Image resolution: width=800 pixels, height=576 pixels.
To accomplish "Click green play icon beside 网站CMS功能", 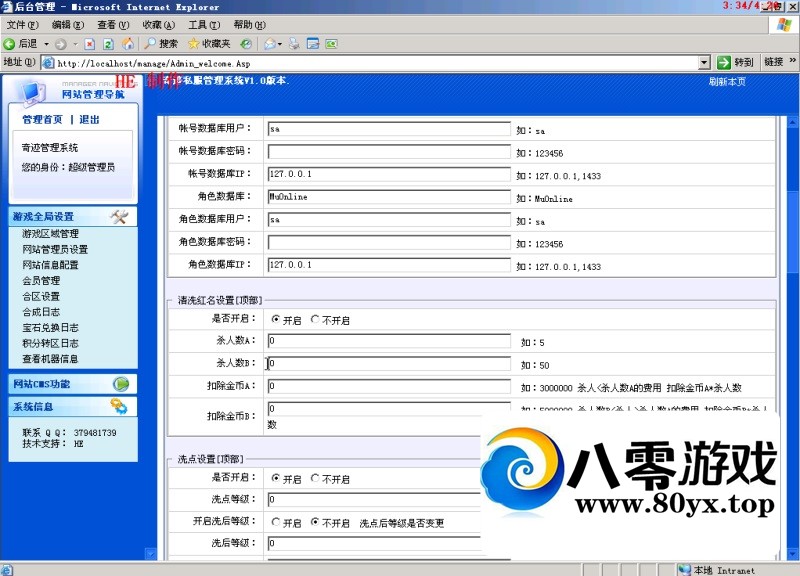I will pyautogui.click(x=121, y=384).
